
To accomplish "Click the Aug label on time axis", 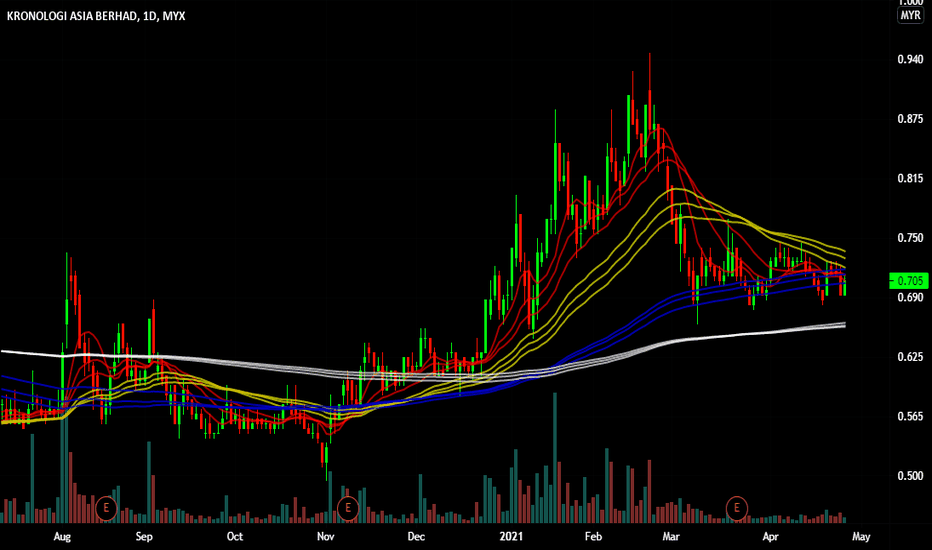I will tap(62, 536).
